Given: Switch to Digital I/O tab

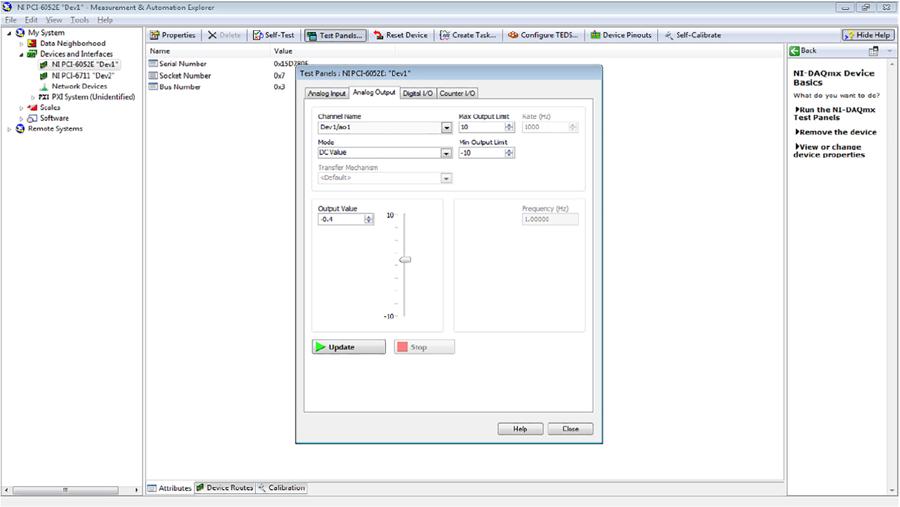Looking at the screenshot, I should tap(417, 93).
